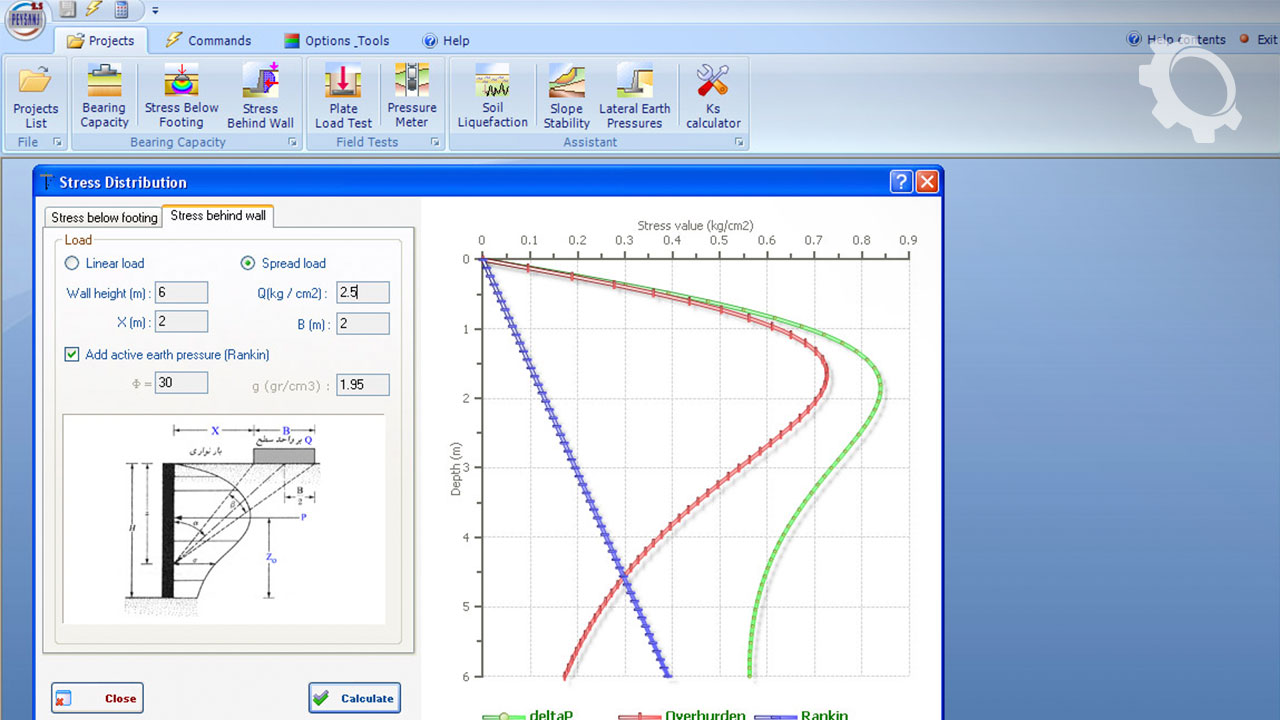The width and height of the screenshot is (1280, 720).
Task: Open the quick access toolbar dropdown arrow
Action: [x=155, y=10]
